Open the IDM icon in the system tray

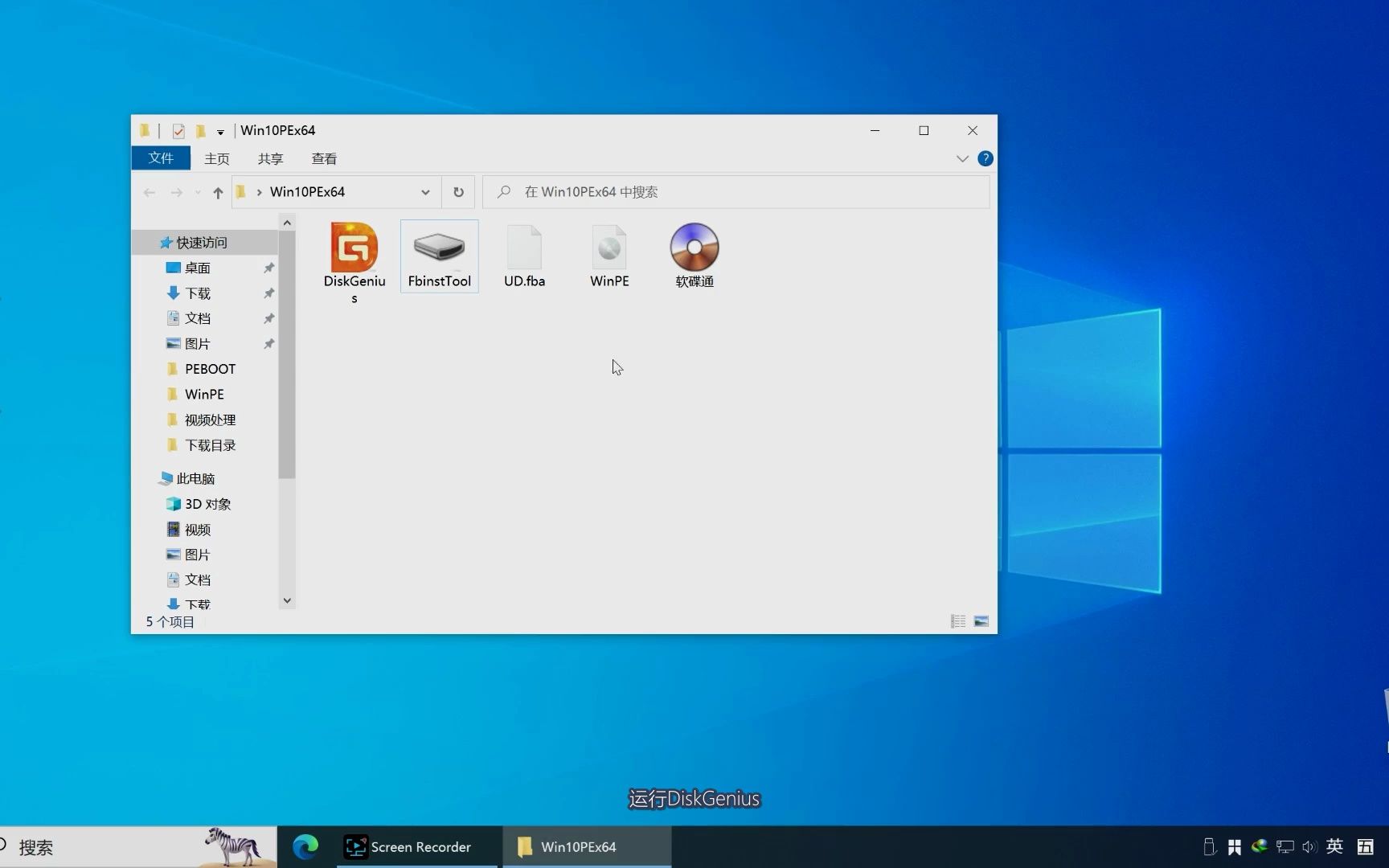tap(1259, 846)
